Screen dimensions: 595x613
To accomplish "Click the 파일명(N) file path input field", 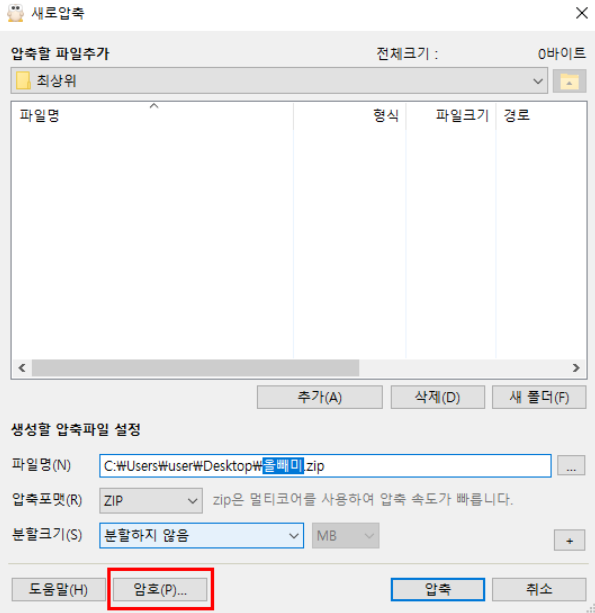I will pyautogui.click(x=325, y=466).
